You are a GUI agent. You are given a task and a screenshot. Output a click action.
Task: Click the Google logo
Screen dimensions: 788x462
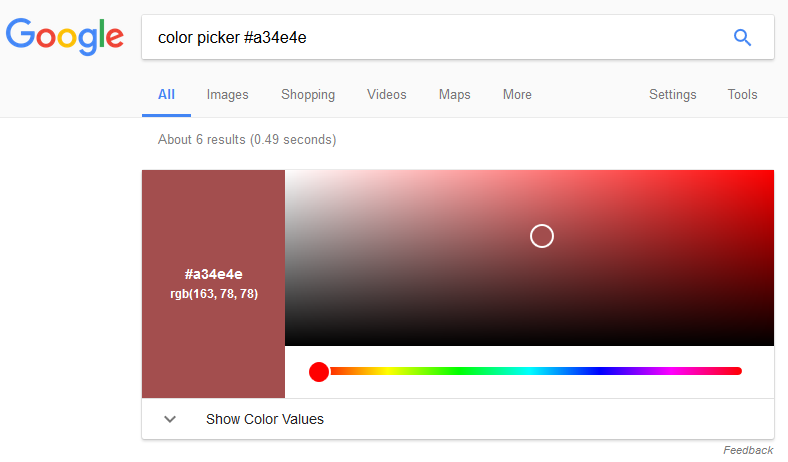pos(65,37)
